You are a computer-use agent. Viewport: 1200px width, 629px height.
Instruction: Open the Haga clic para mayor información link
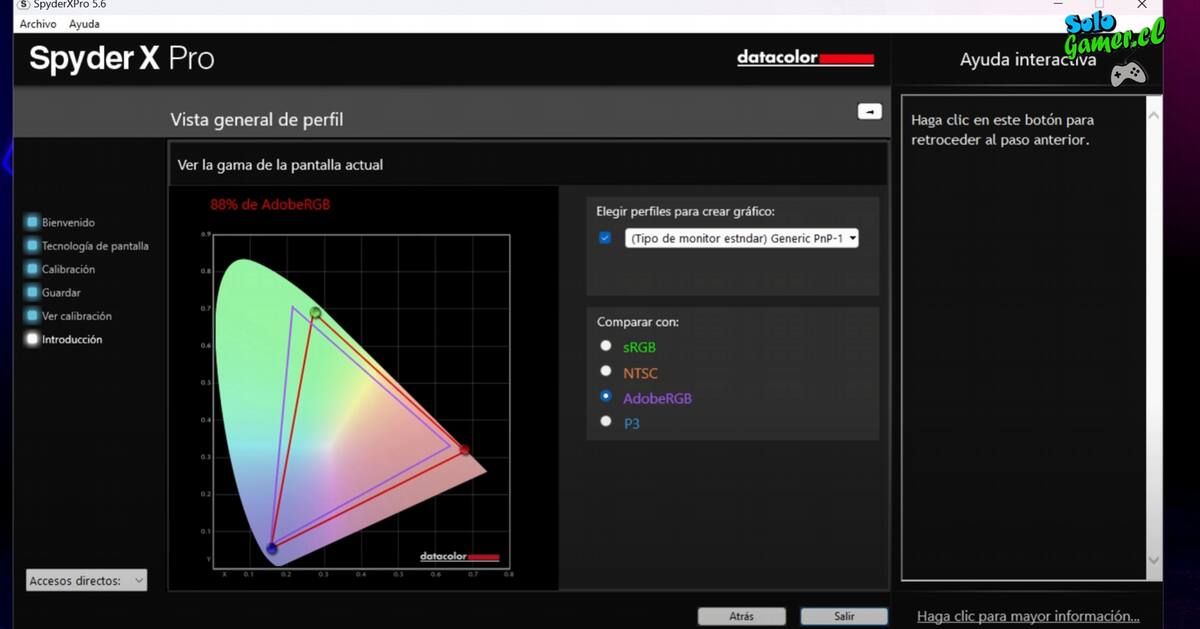[1028, 616]
